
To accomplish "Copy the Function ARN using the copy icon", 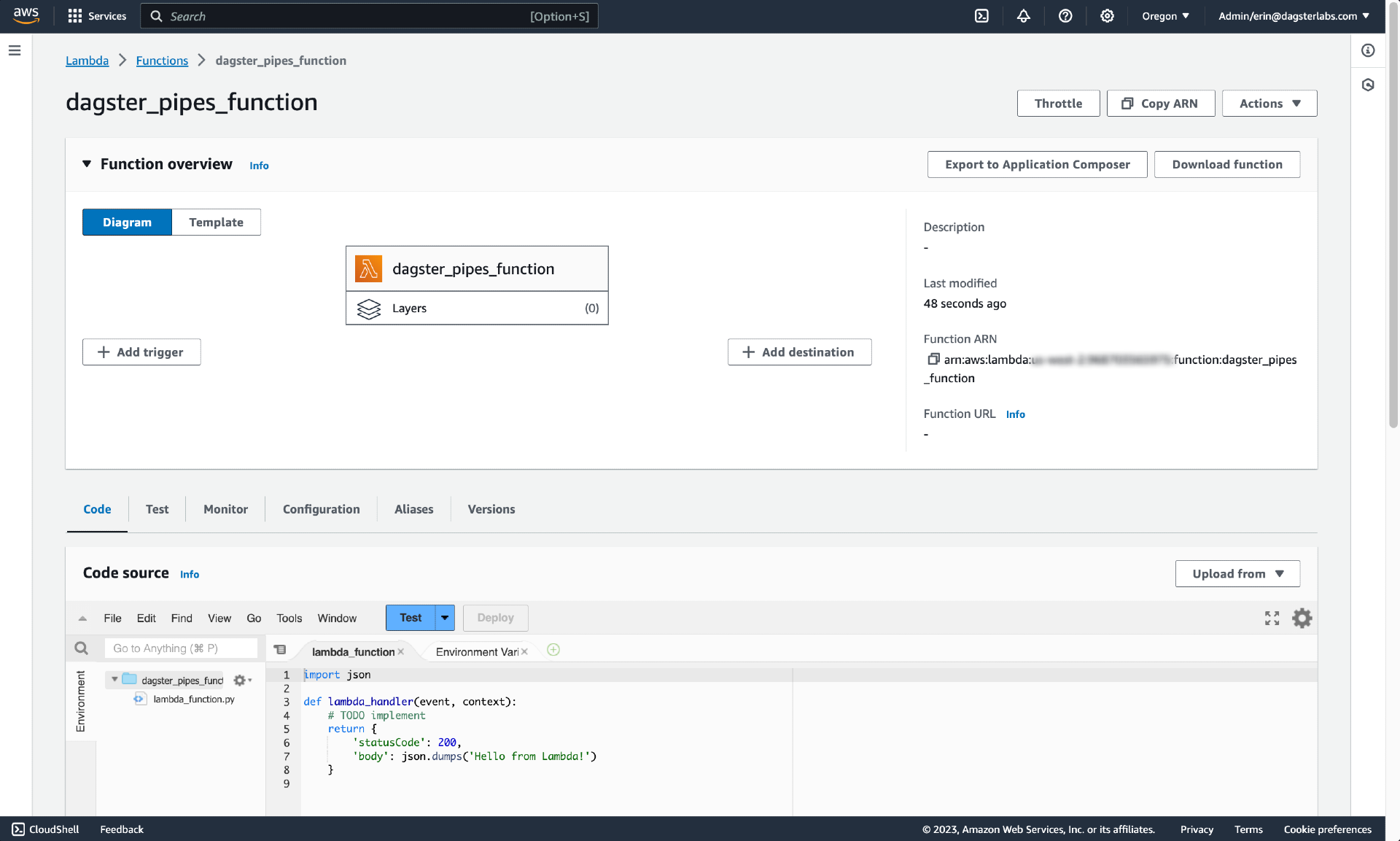I will [x=933, y=359].
